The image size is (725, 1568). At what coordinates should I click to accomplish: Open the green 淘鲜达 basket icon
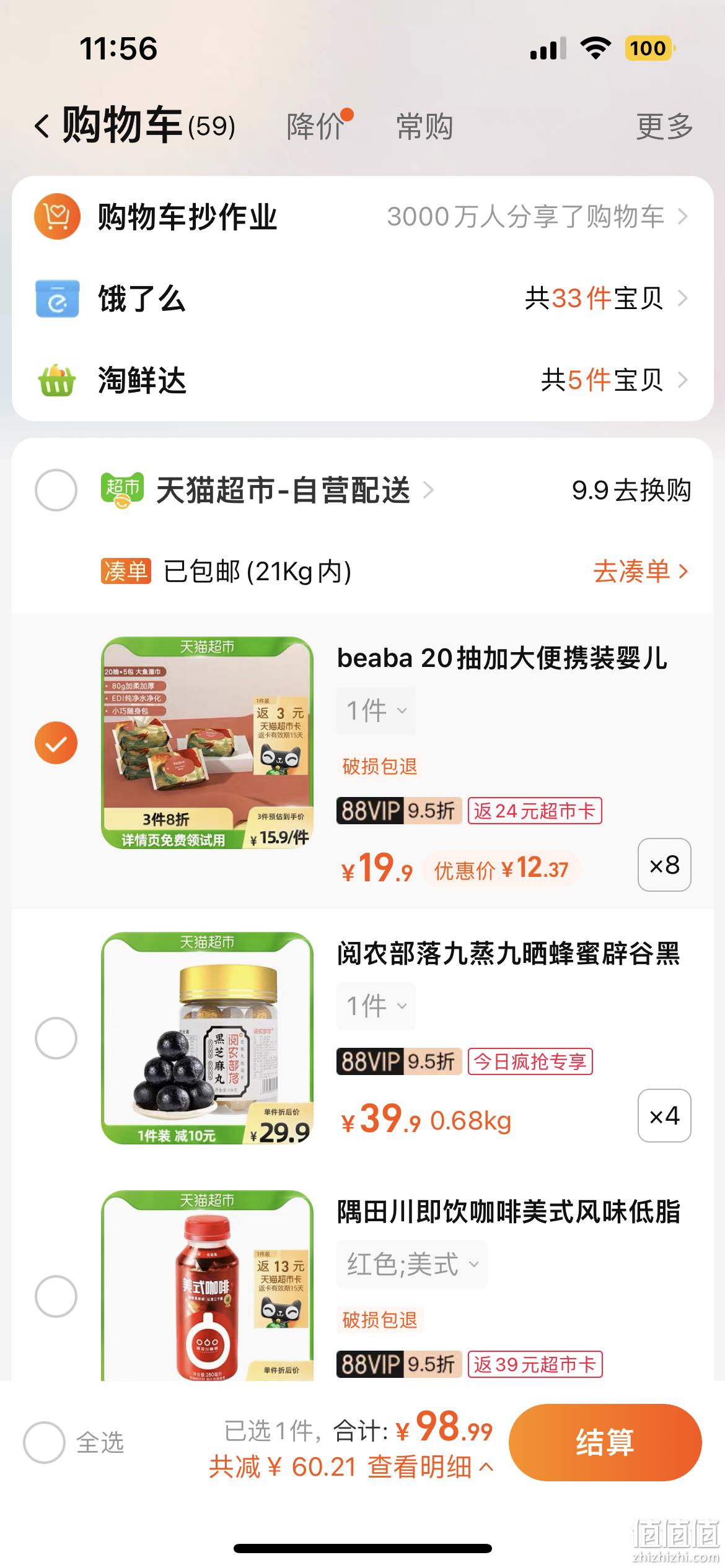[57, 380]
